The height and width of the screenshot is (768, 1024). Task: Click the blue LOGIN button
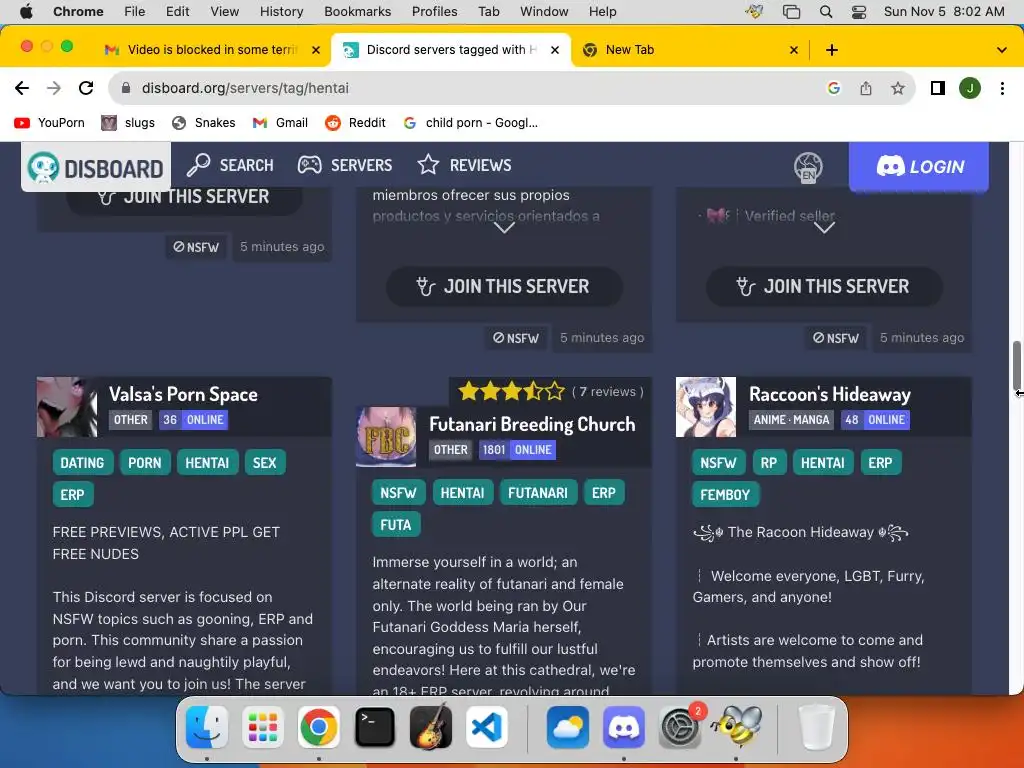(918, 167)
